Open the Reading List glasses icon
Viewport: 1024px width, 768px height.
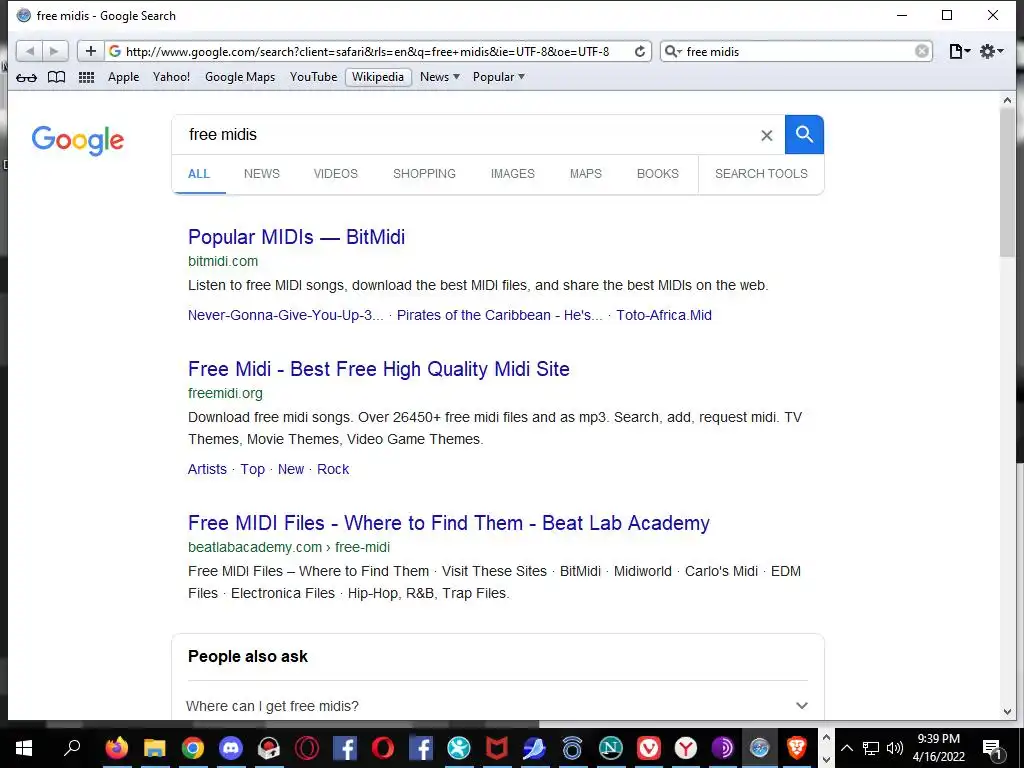[26, 78]
